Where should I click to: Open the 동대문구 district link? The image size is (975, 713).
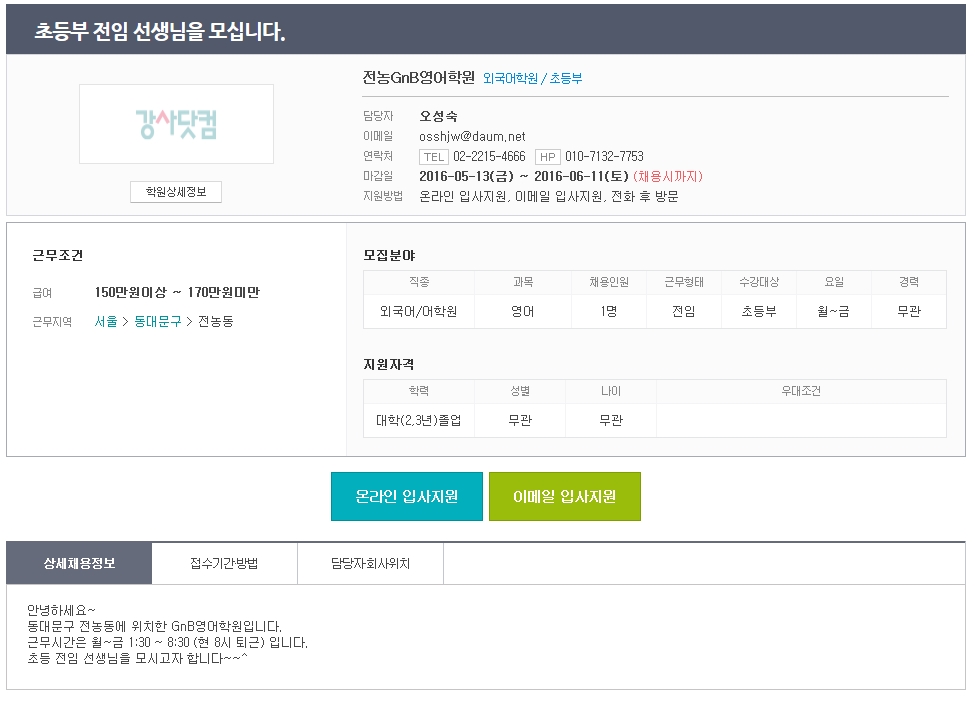(x=158, y=321)
